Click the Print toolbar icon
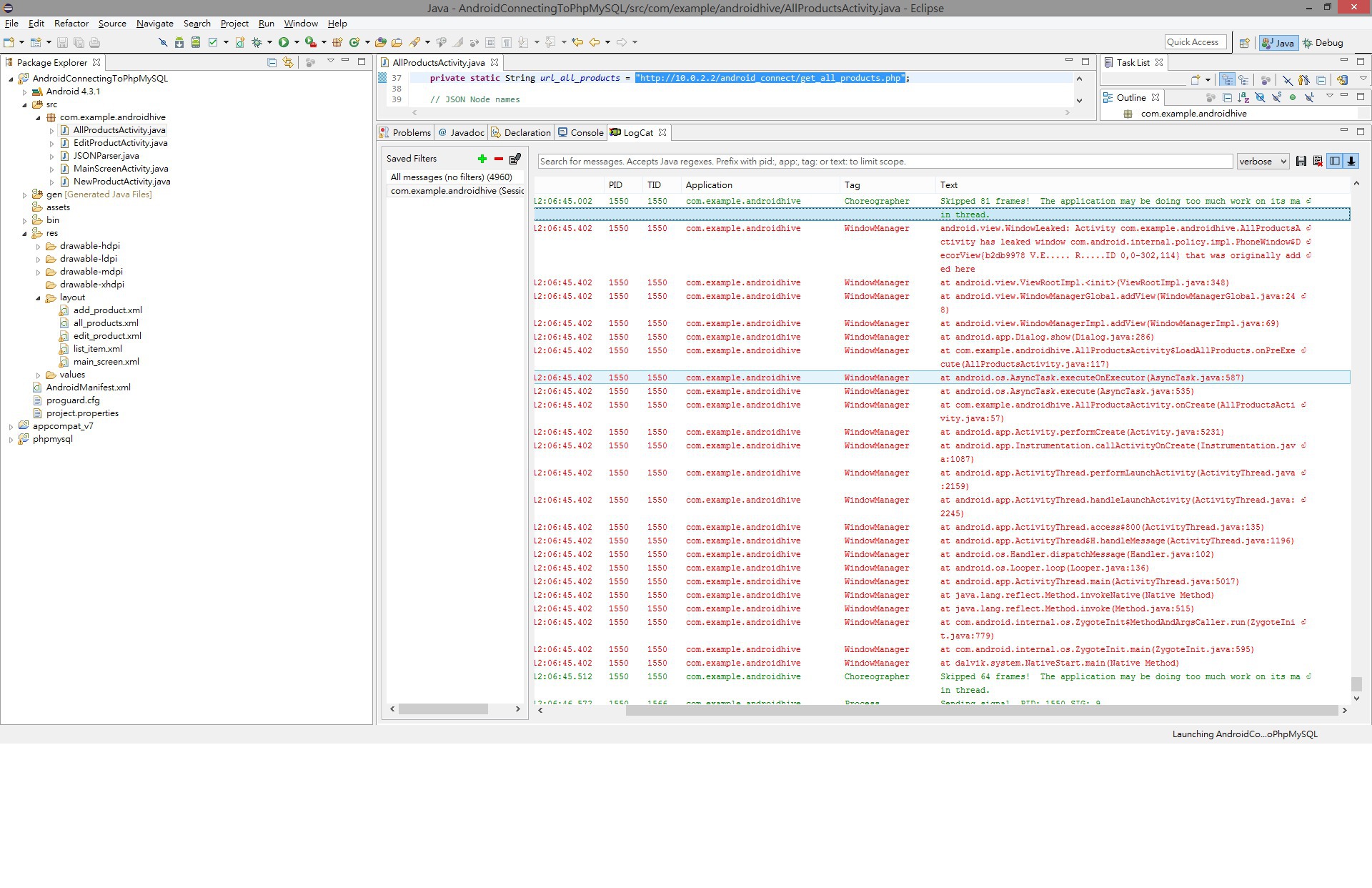The width and height of the screenshot is (1372, 888). (x=94, y=42)
